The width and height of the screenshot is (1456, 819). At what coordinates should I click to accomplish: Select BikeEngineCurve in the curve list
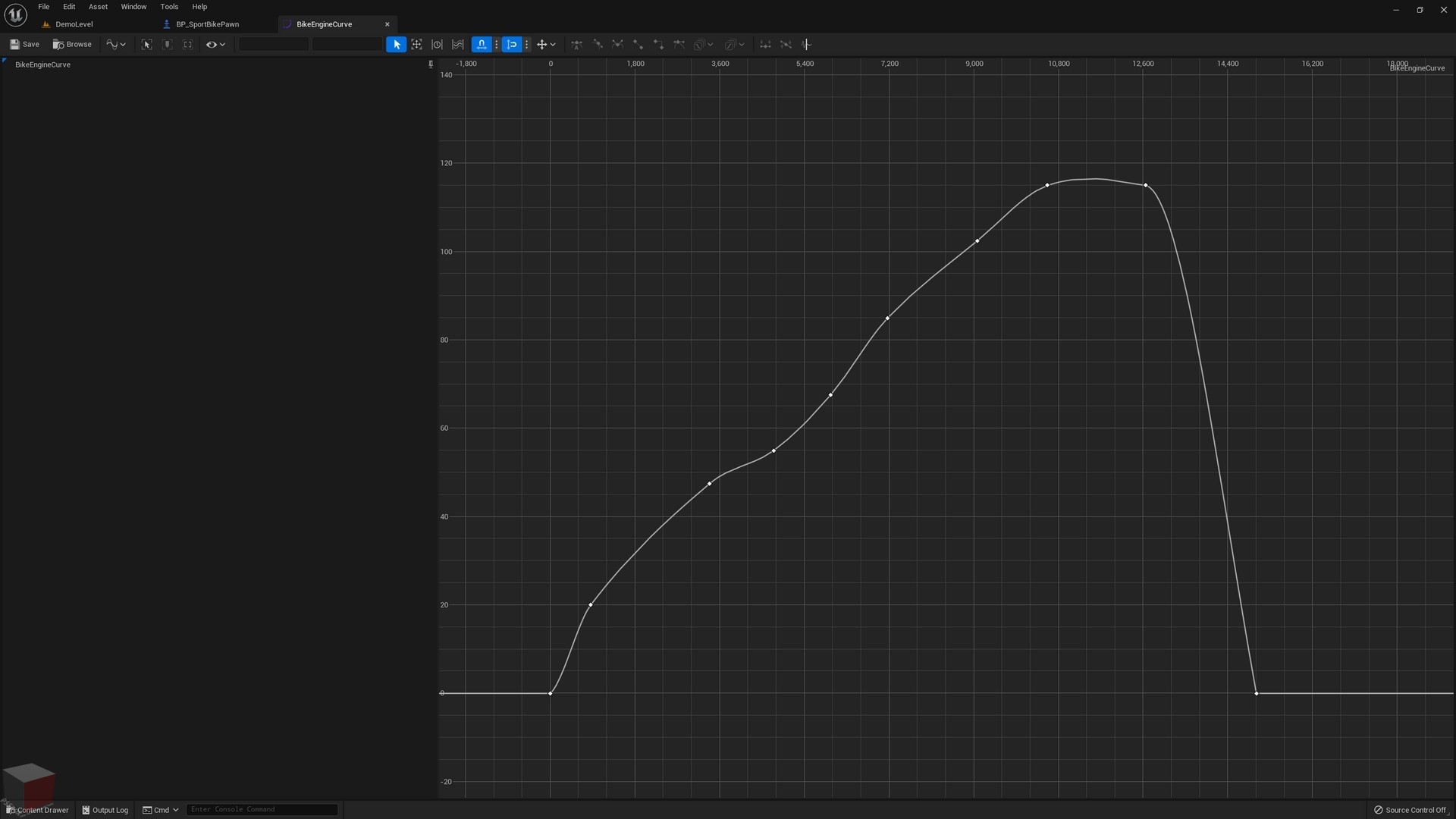pyautogui.click(x=42, y=64)
